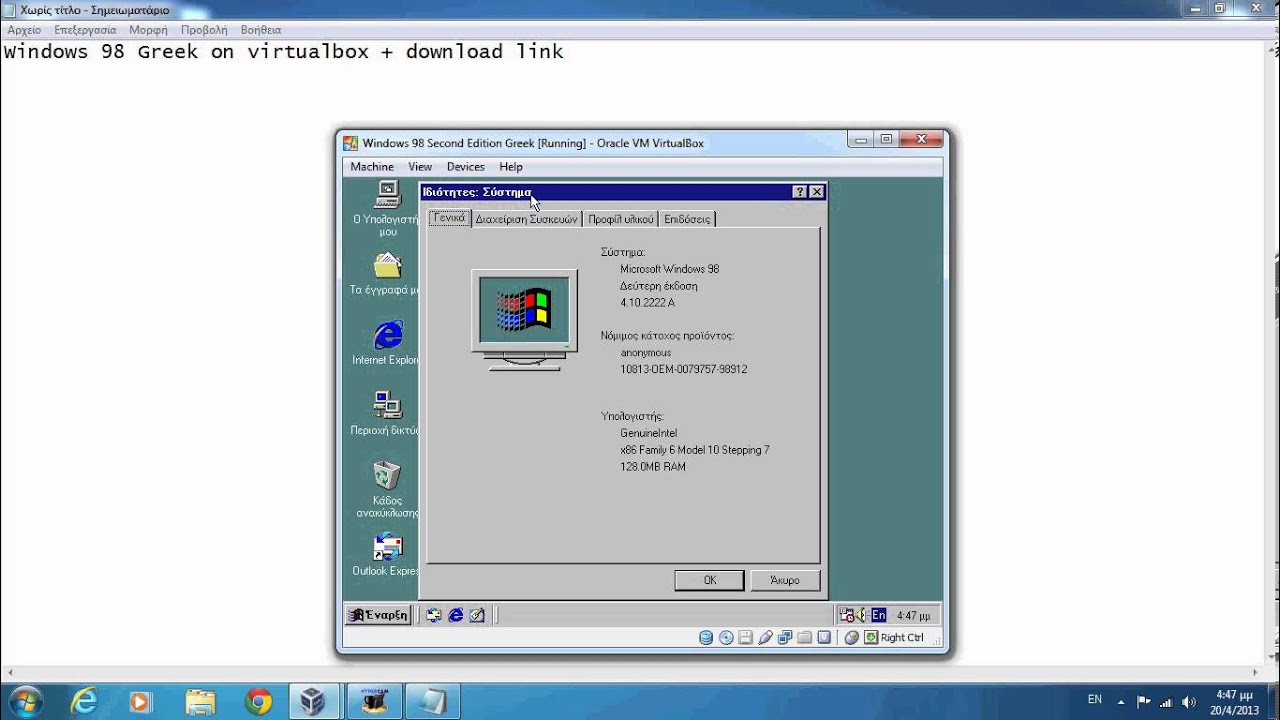Open the My Documents folder icon in VM
Image resolution: width=1280 pixels, height=720 pixels.
pos(387,266)
